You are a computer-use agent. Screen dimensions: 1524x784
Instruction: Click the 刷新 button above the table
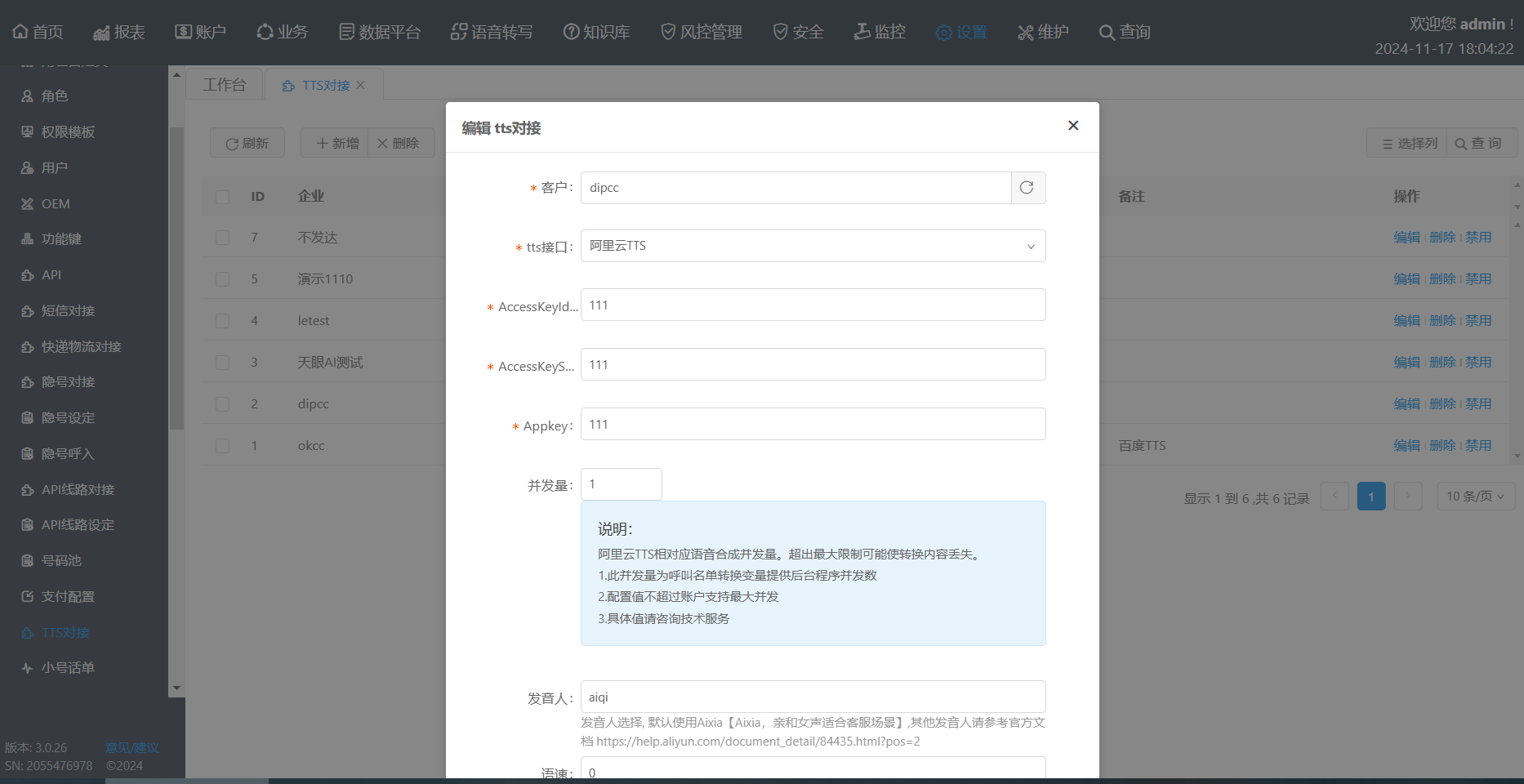pyautogui.click(x=247, y=143)
